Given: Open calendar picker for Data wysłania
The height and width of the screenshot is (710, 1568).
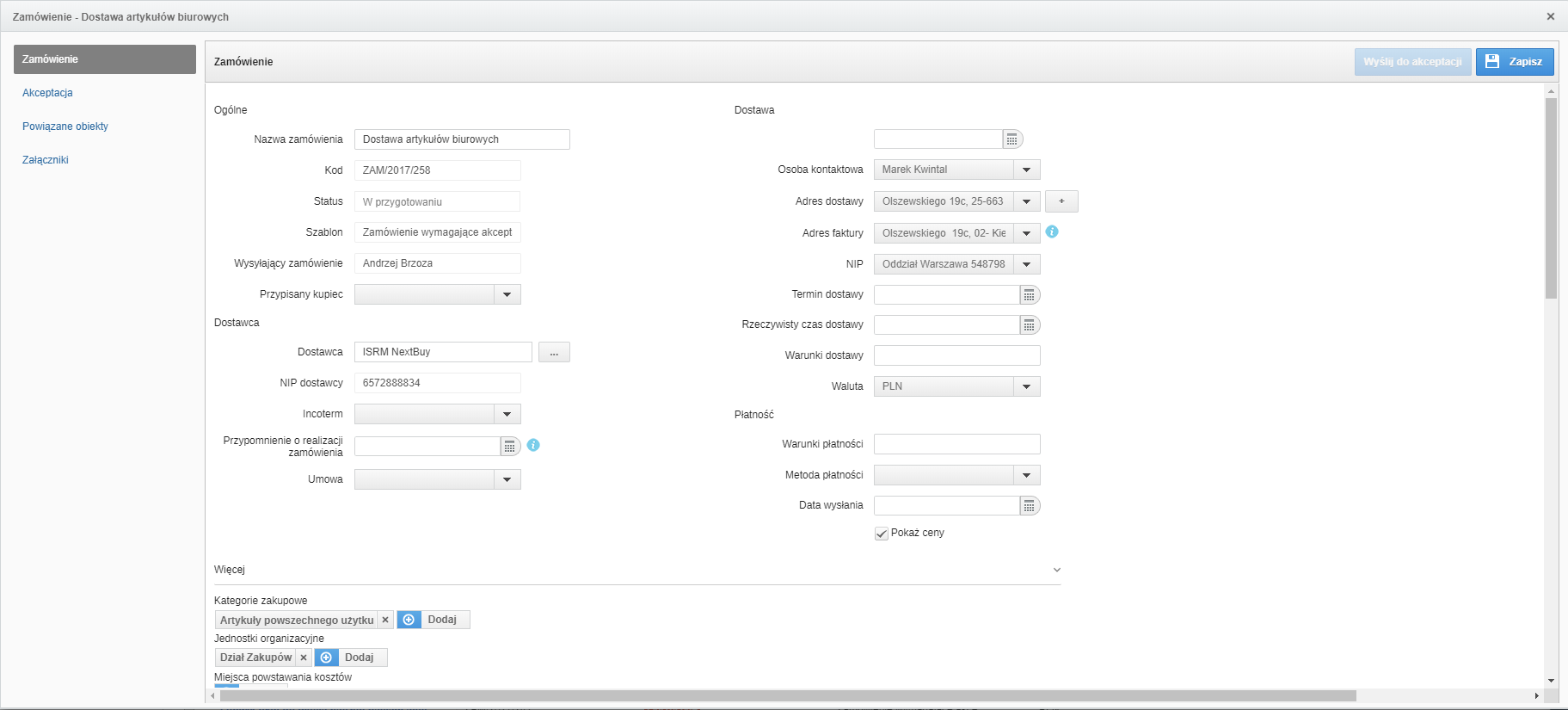Looking at the screenshot, I should pyautogui.click(x=1029, y=506).
